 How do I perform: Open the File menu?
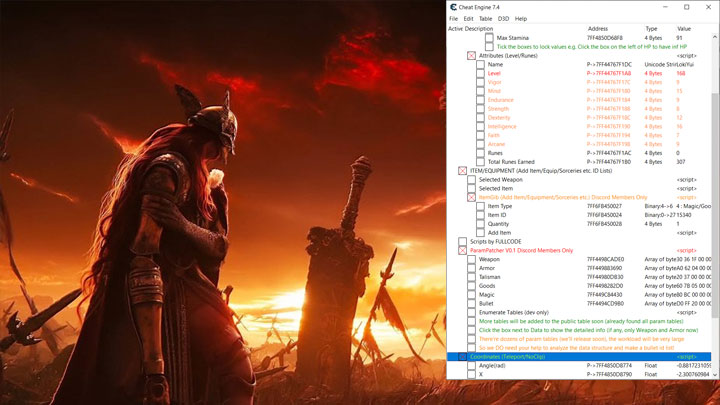pyautogui.click(x=454, y=19)
